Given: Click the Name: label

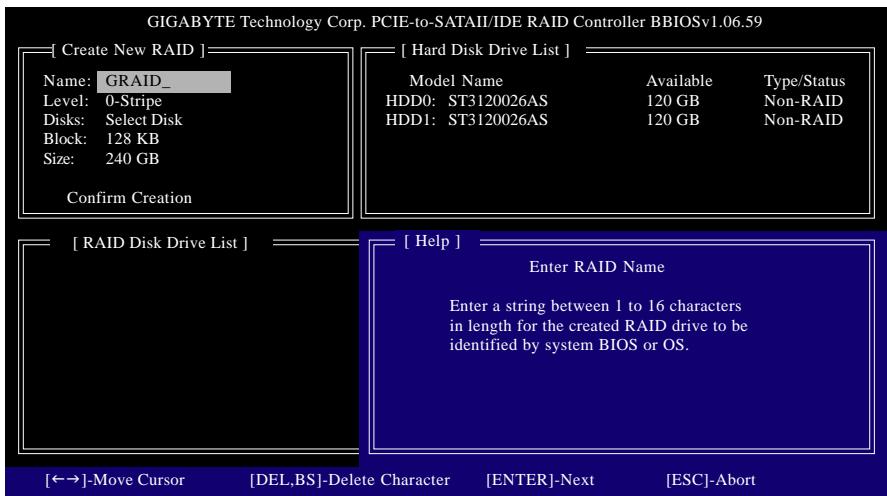Looking at the screenshot, I should (x=67, y=81).
